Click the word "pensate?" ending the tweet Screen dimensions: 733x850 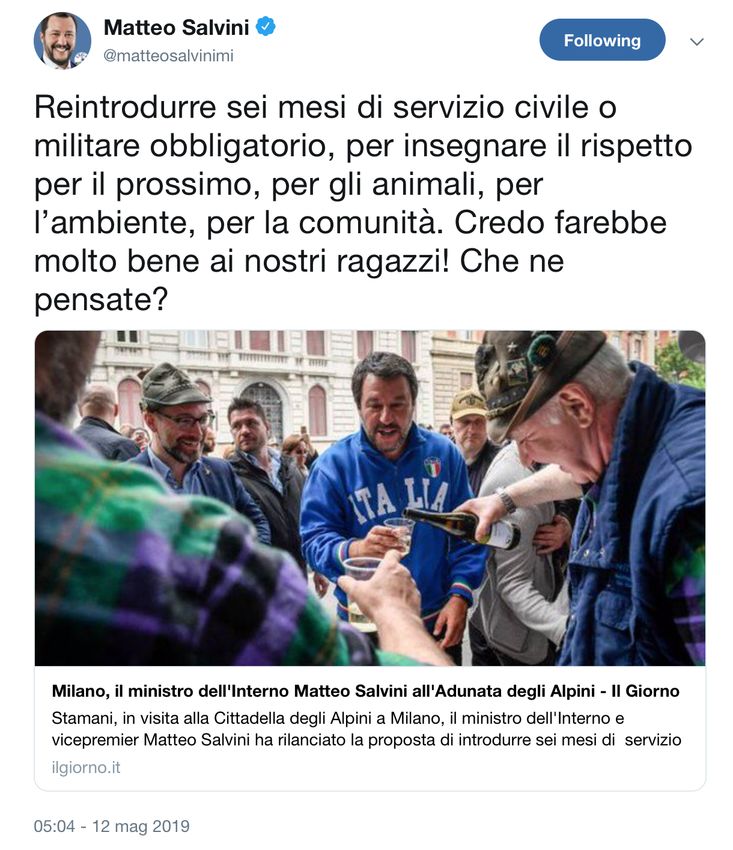click(101, 300)
